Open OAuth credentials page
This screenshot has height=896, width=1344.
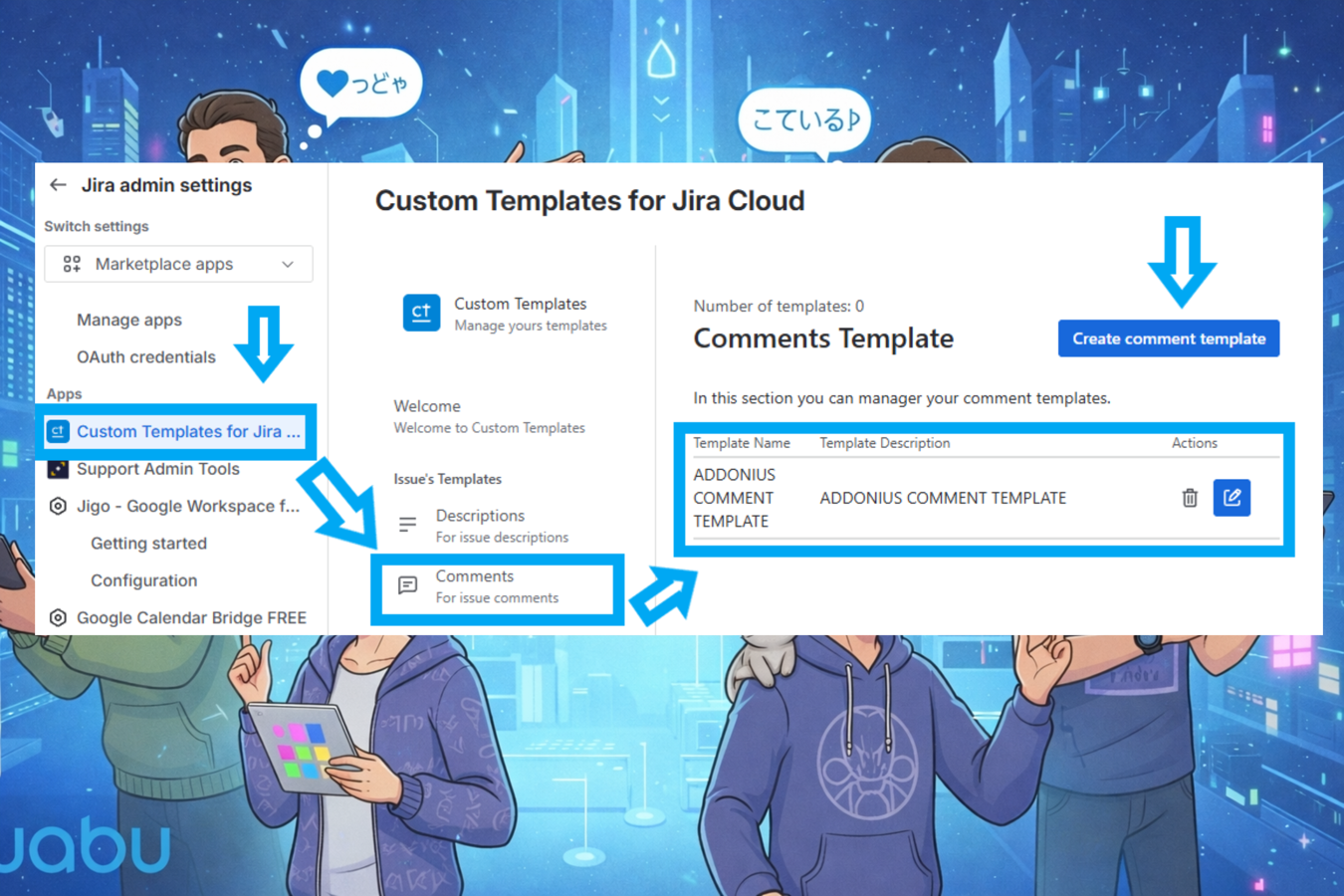[146, 357]
